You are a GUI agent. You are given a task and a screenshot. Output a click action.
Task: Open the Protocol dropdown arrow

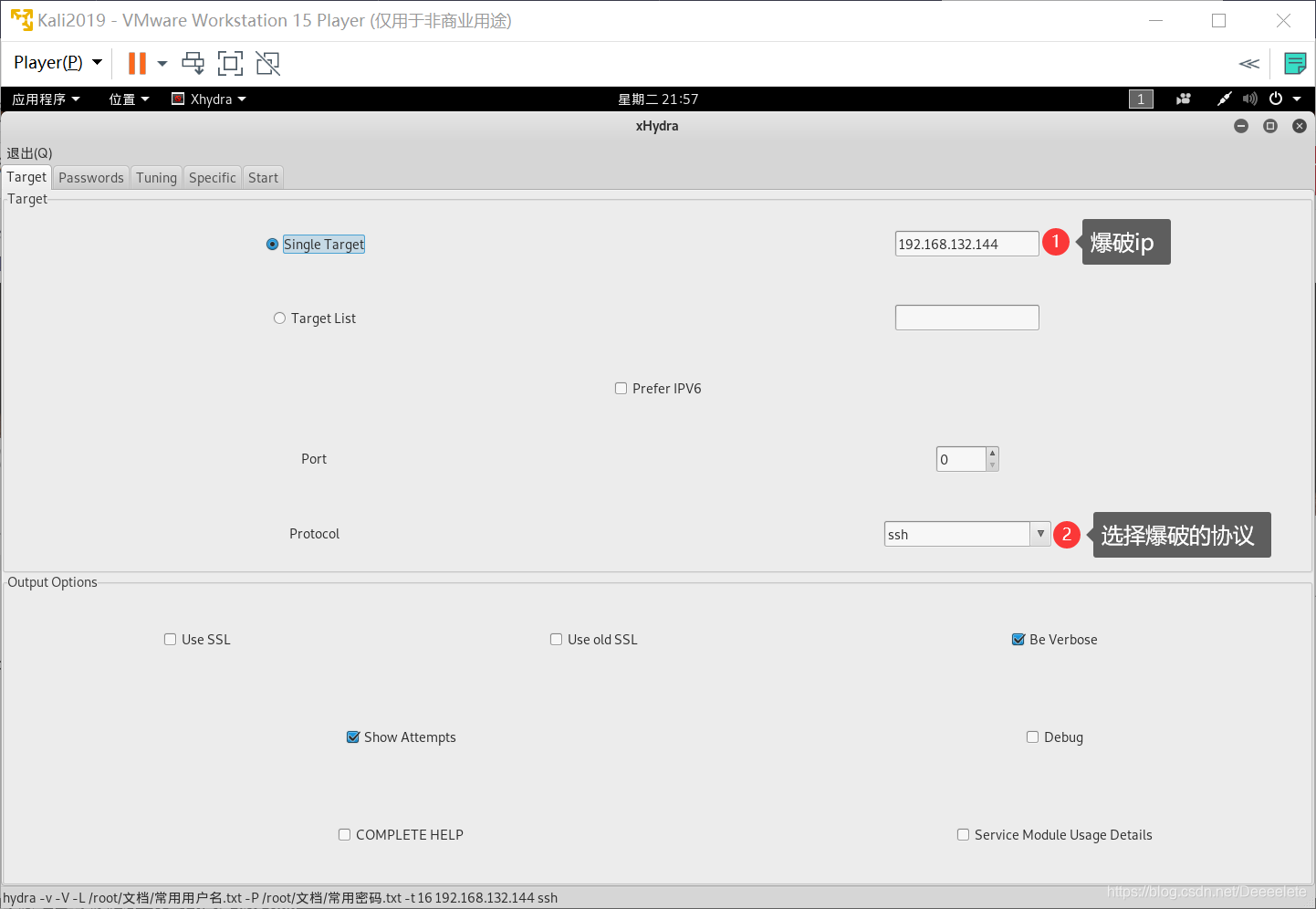point(1040,534)
